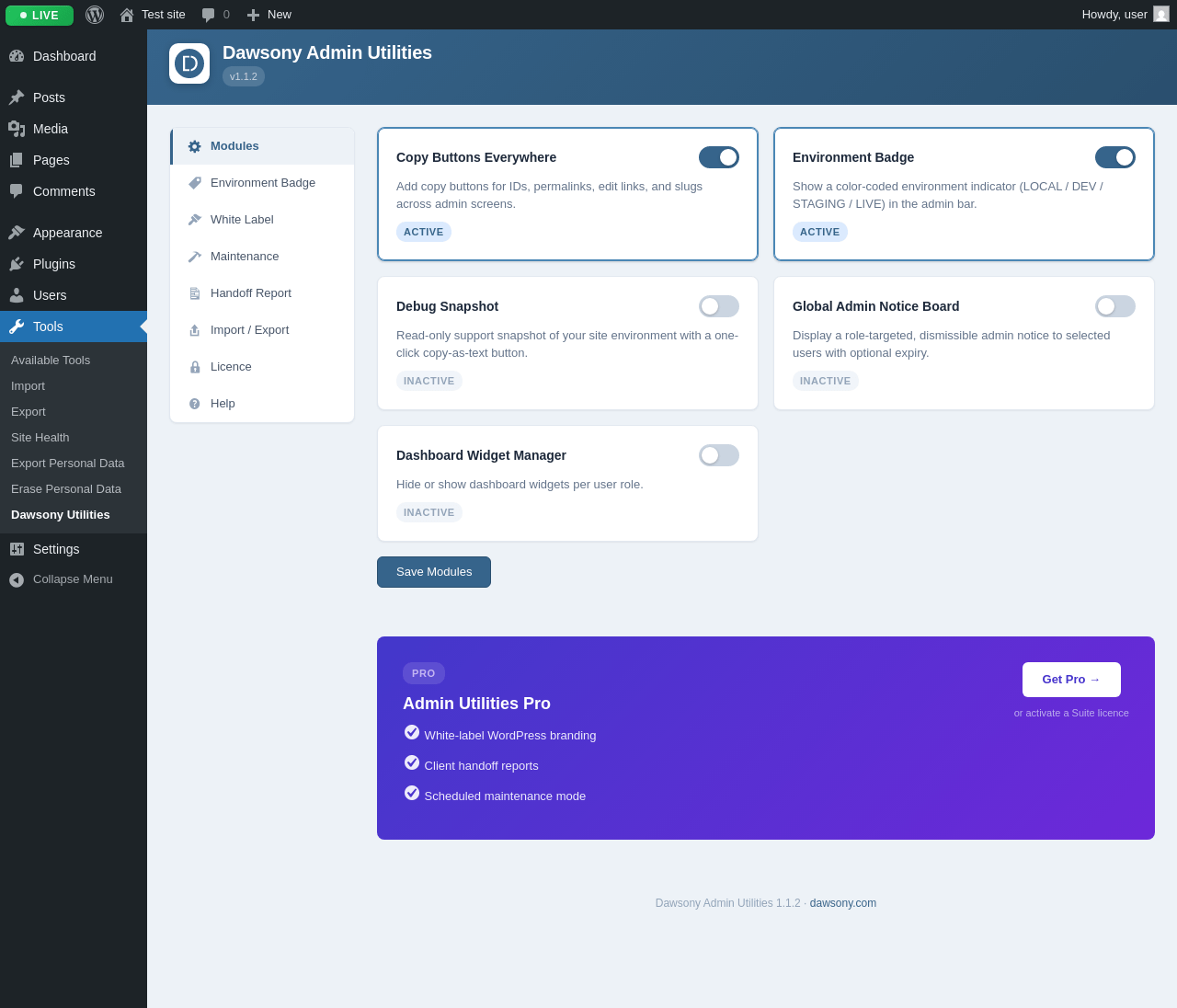
Task: Turn on Global Admin Notice Board toggle
Action: [x=1115, y=306]
